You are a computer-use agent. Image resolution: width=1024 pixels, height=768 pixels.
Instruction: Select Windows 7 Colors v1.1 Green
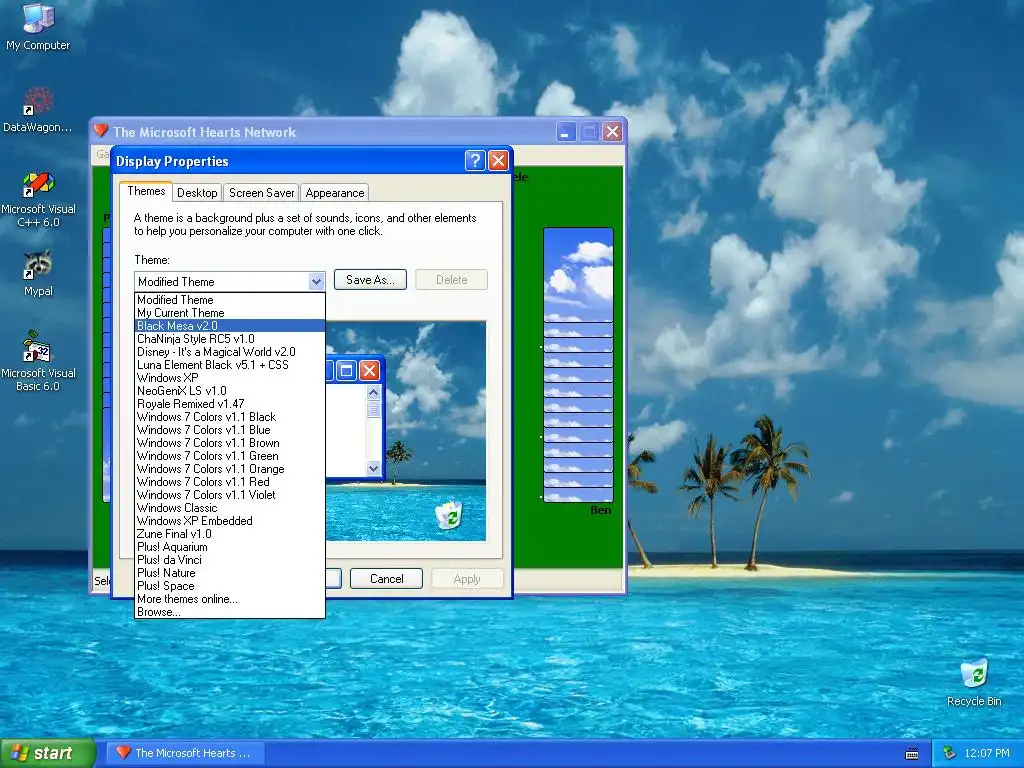(x=229, y=456)
